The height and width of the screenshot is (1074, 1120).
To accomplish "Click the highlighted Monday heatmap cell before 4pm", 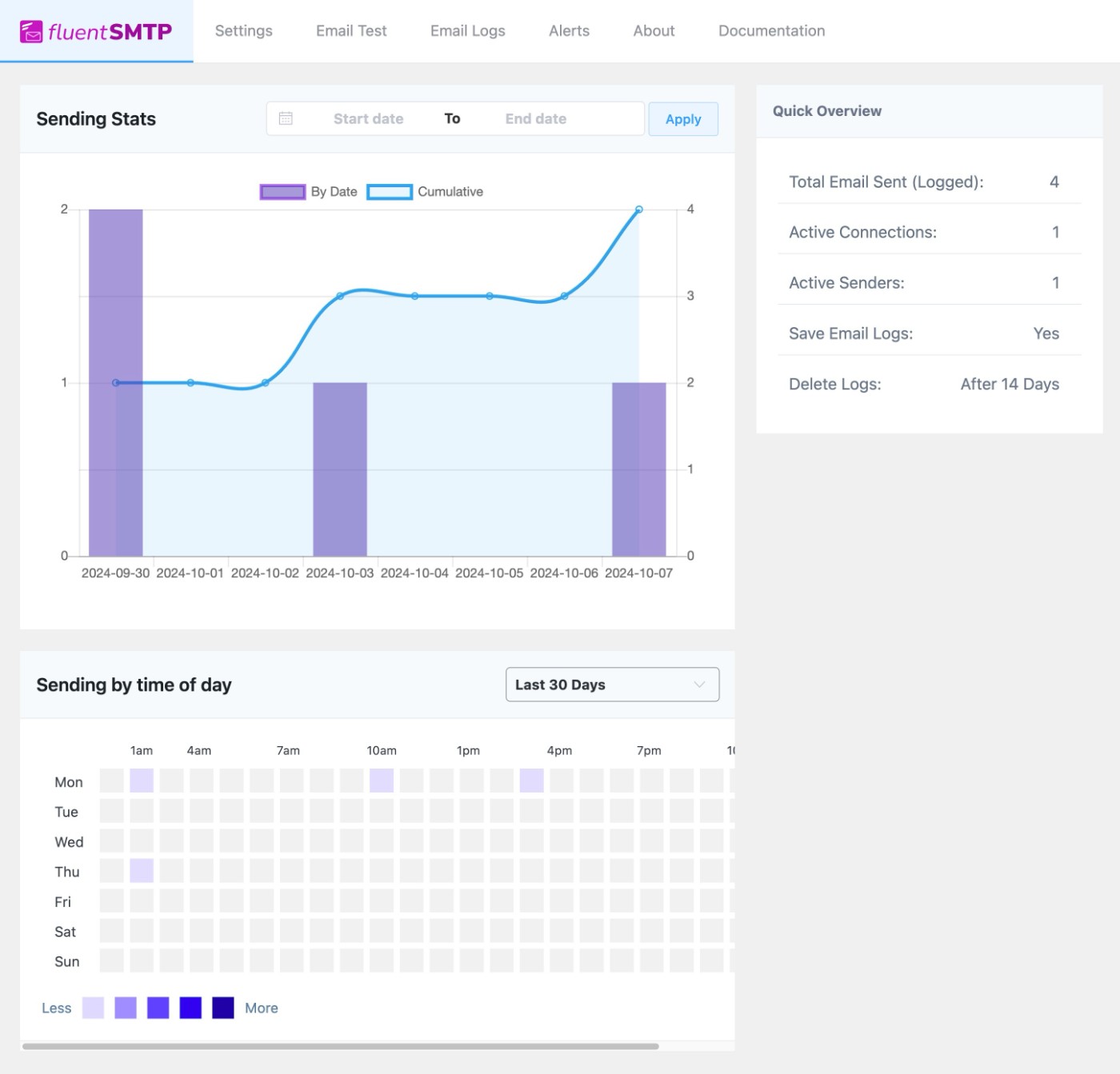I will [x=531, y=781].
